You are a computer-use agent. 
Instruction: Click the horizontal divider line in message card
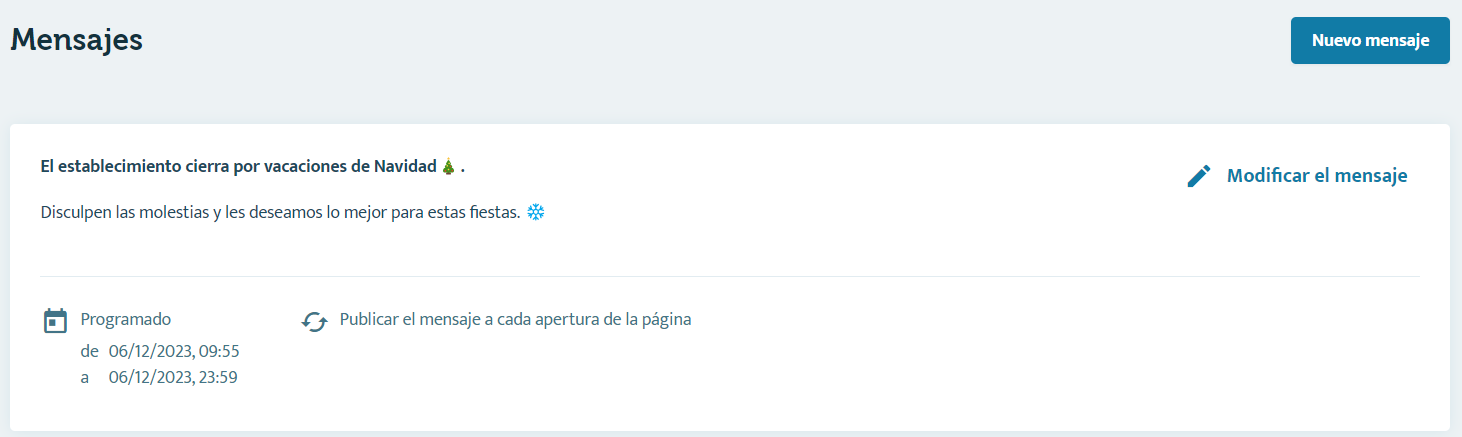(730, 276)
